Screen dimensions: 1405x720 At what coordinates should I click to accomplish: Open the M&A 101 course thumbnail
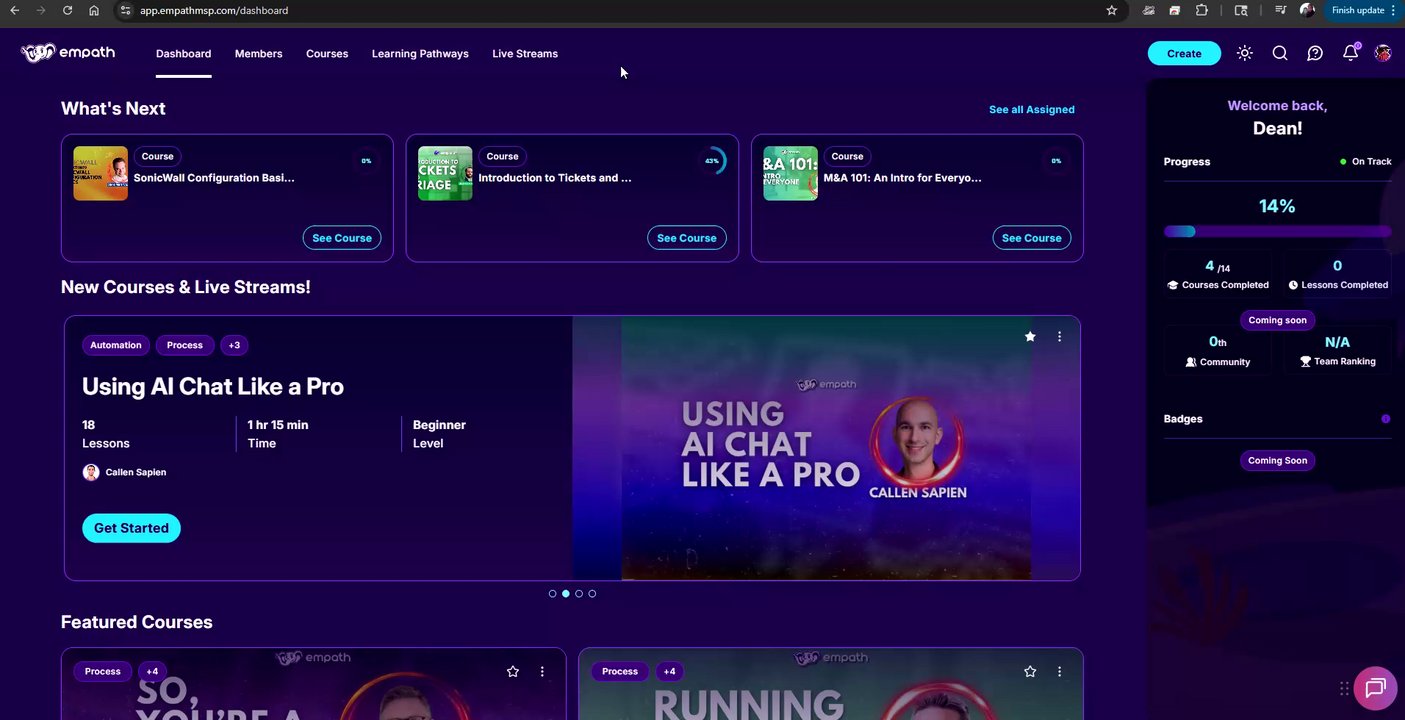click(x=790, y=173)
